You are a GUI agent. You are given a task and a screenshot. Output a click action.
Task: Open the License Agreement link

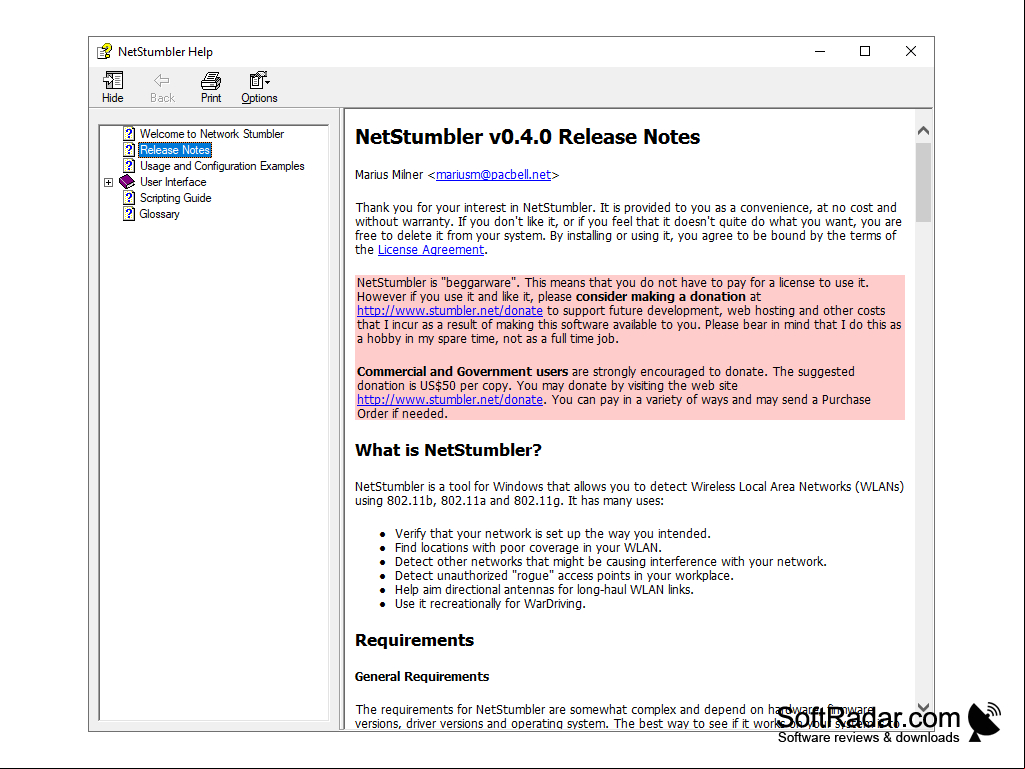coord(431,250)
